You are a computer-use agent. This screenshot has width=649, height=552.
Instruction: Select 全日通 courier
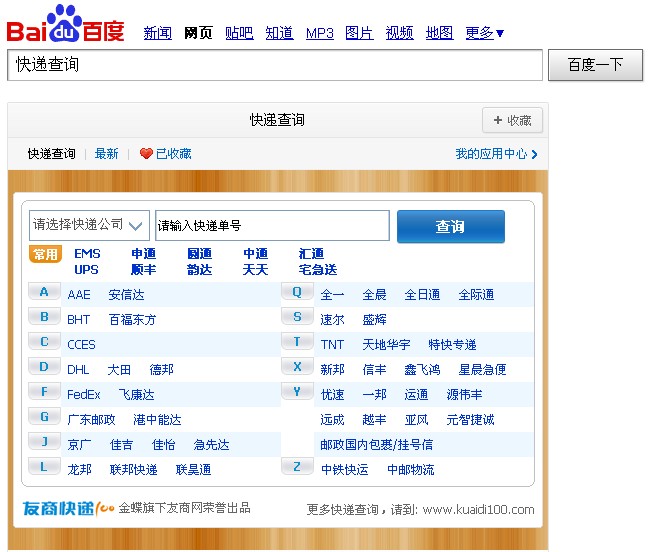[422, 295]
